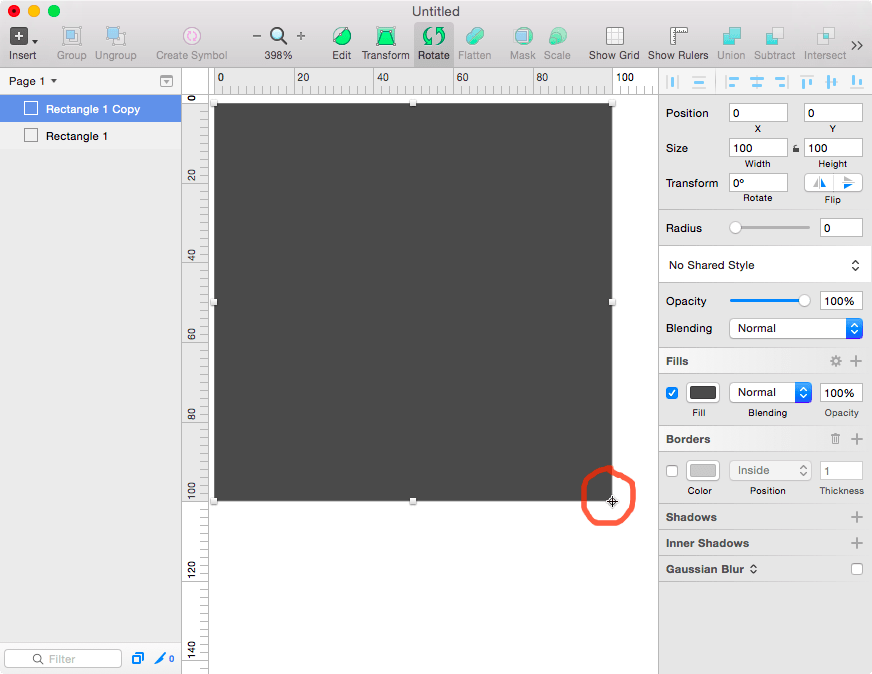Add a new inner shadow
Screen dimensions: 872x674
(856, 543)
